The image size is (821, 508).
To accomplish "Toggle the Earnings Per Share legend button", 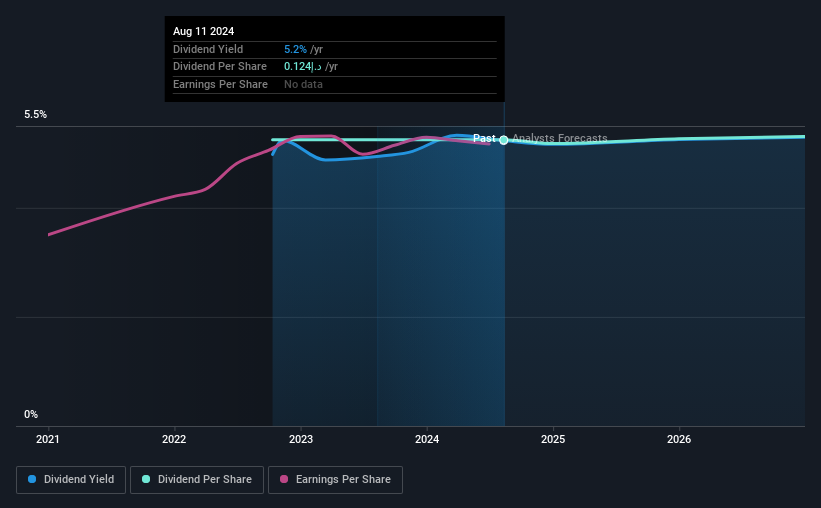I will click(335, 479).
